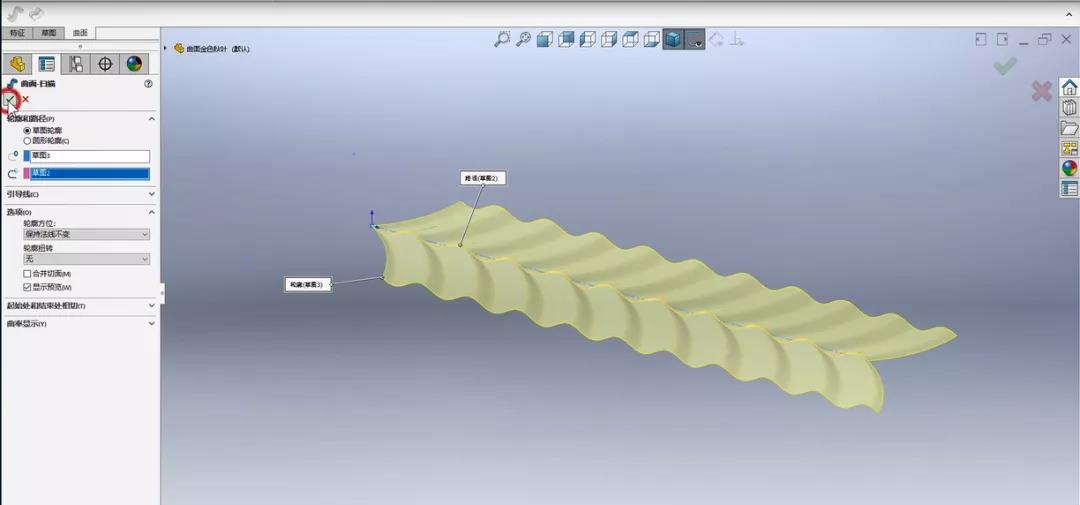Click the Zoom to Area magnifier icon
The height and width of the screenshot is (505, 1080).
click(x=523, y=39)
